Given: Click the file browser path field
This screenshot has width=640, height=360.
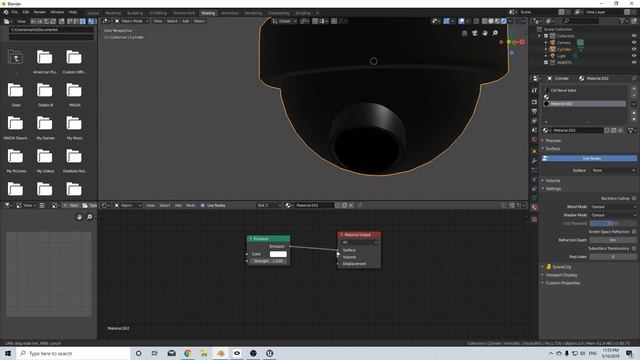Looking at the screenshot, I should click(x=51, y=30).
